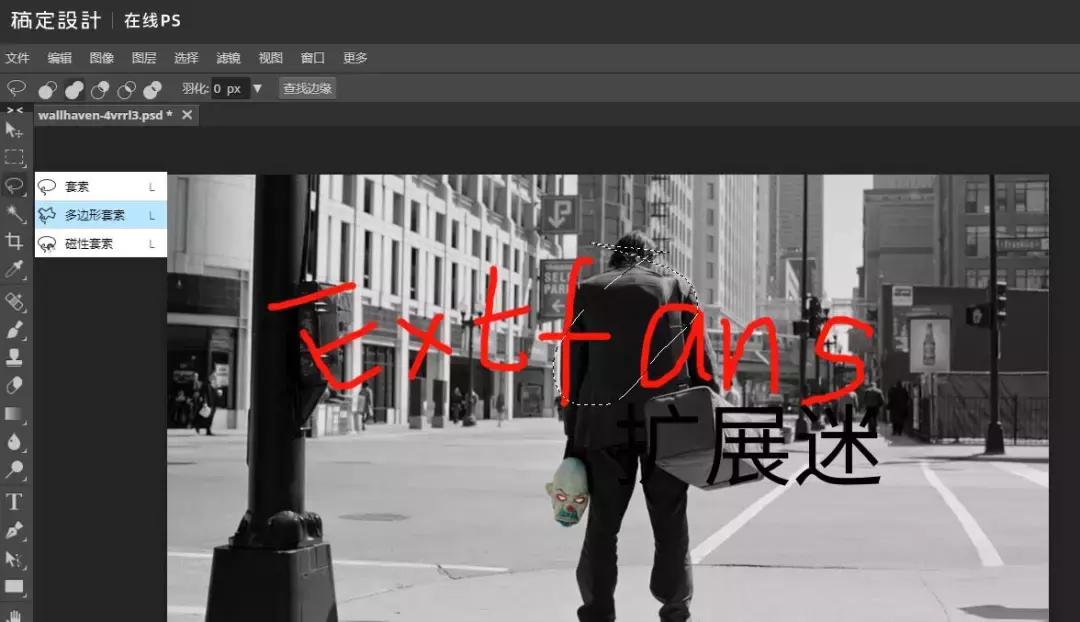Image resolution: width=1080 pixels, height=622 pixels.
Task: Open the feather value dropdown arrow
Action: [x=258, y=89]
